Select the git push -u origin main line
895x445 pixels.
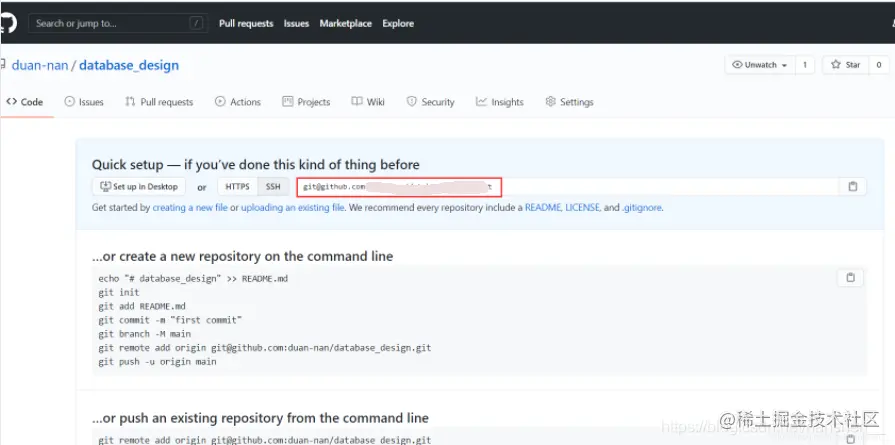click(158, 362)
